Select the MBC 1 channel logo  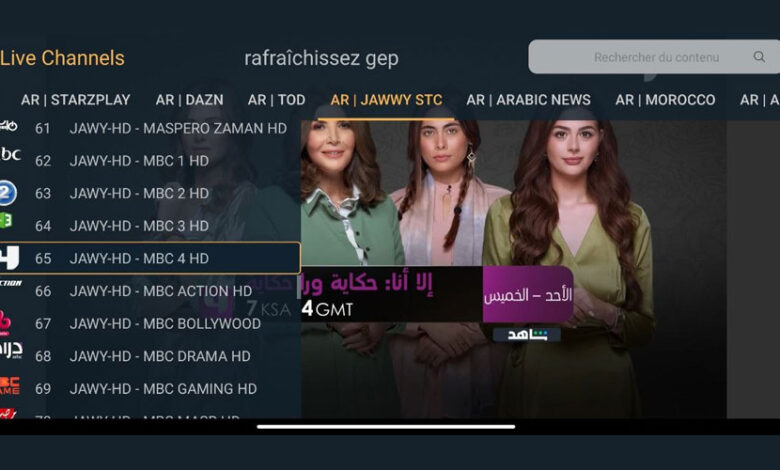[x=10, y=154]
